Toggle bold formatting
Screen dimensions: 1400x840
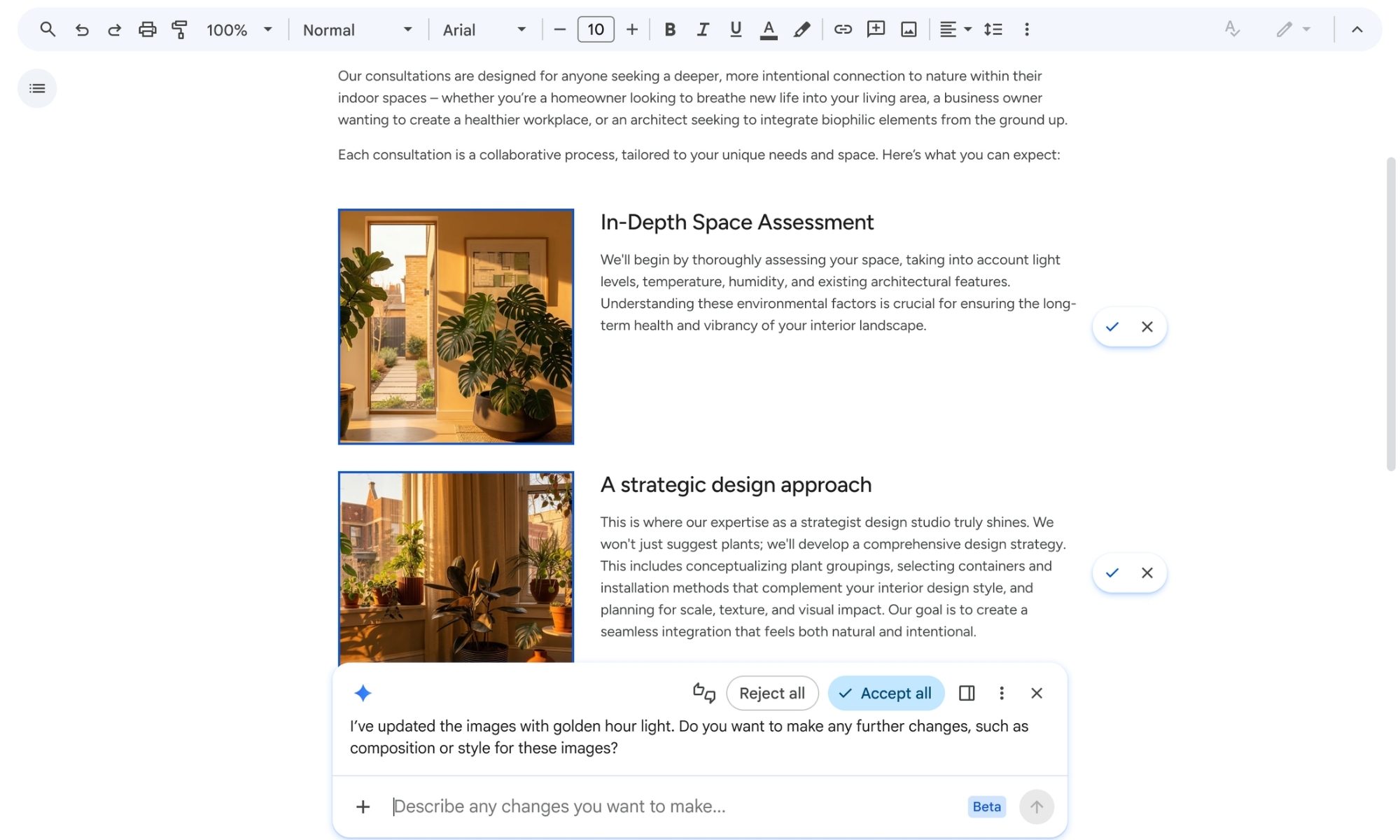click(669, 29)
